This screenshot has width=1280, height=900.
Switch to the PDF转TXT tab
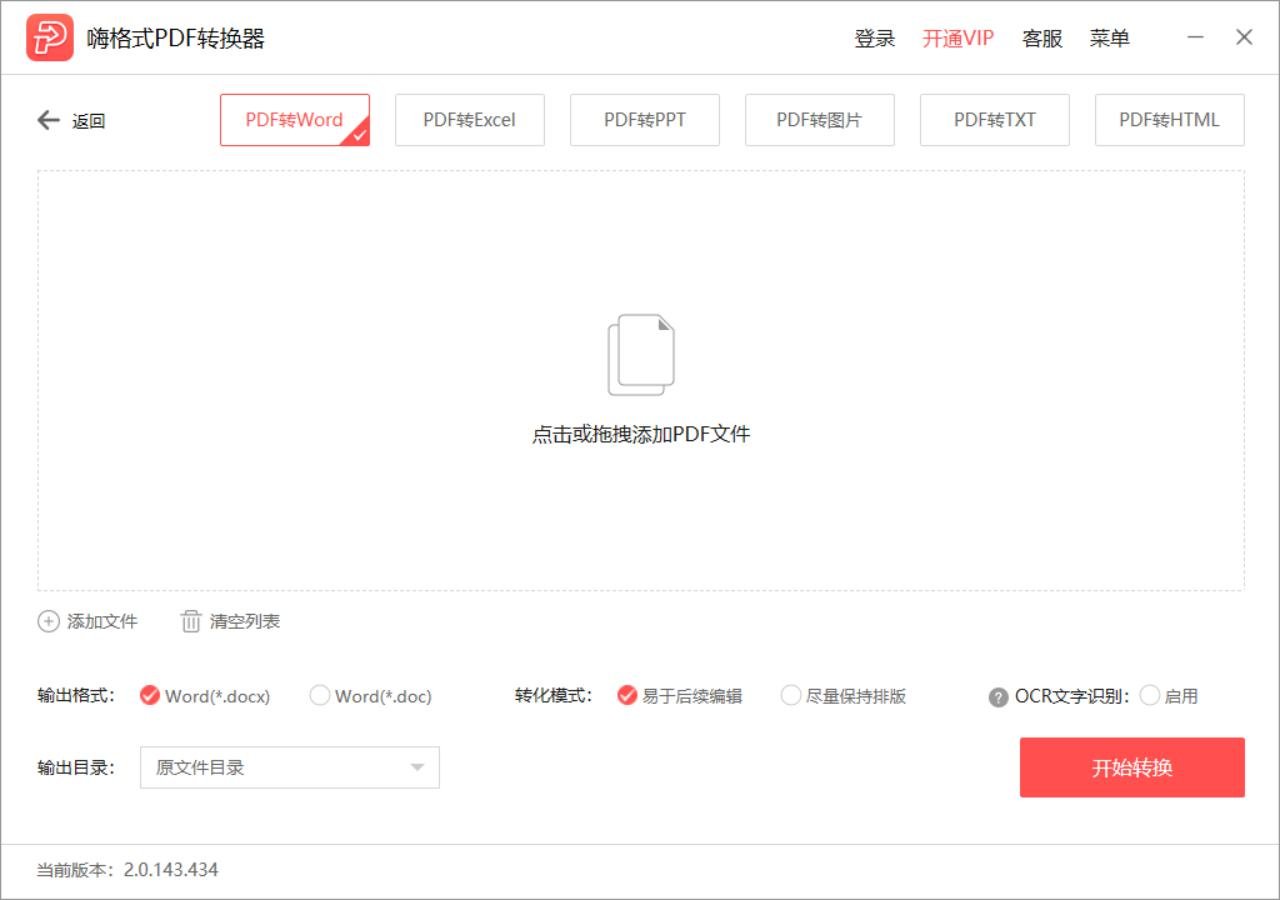pyautogui.click(x=995, y=119)
